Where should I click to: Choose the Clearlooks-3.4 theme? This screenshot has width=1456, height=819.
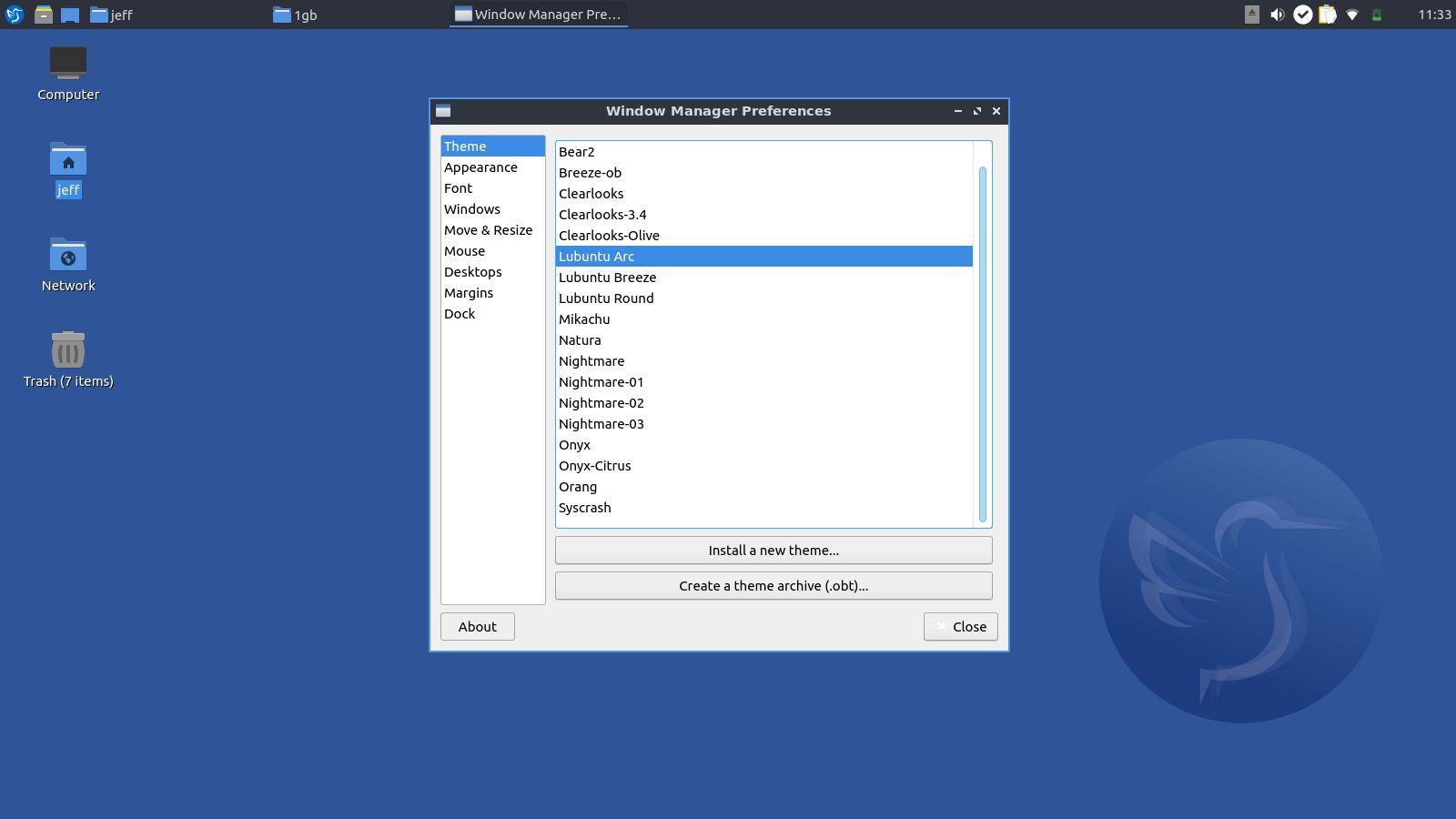point(764,215)
